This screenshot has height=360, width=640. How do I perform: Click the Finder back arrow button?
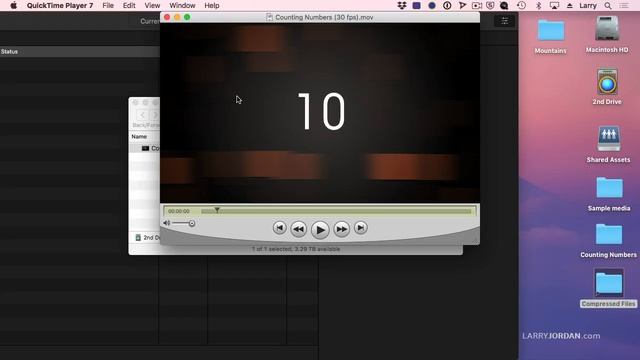pyautogui.click(x=142, y=115)
